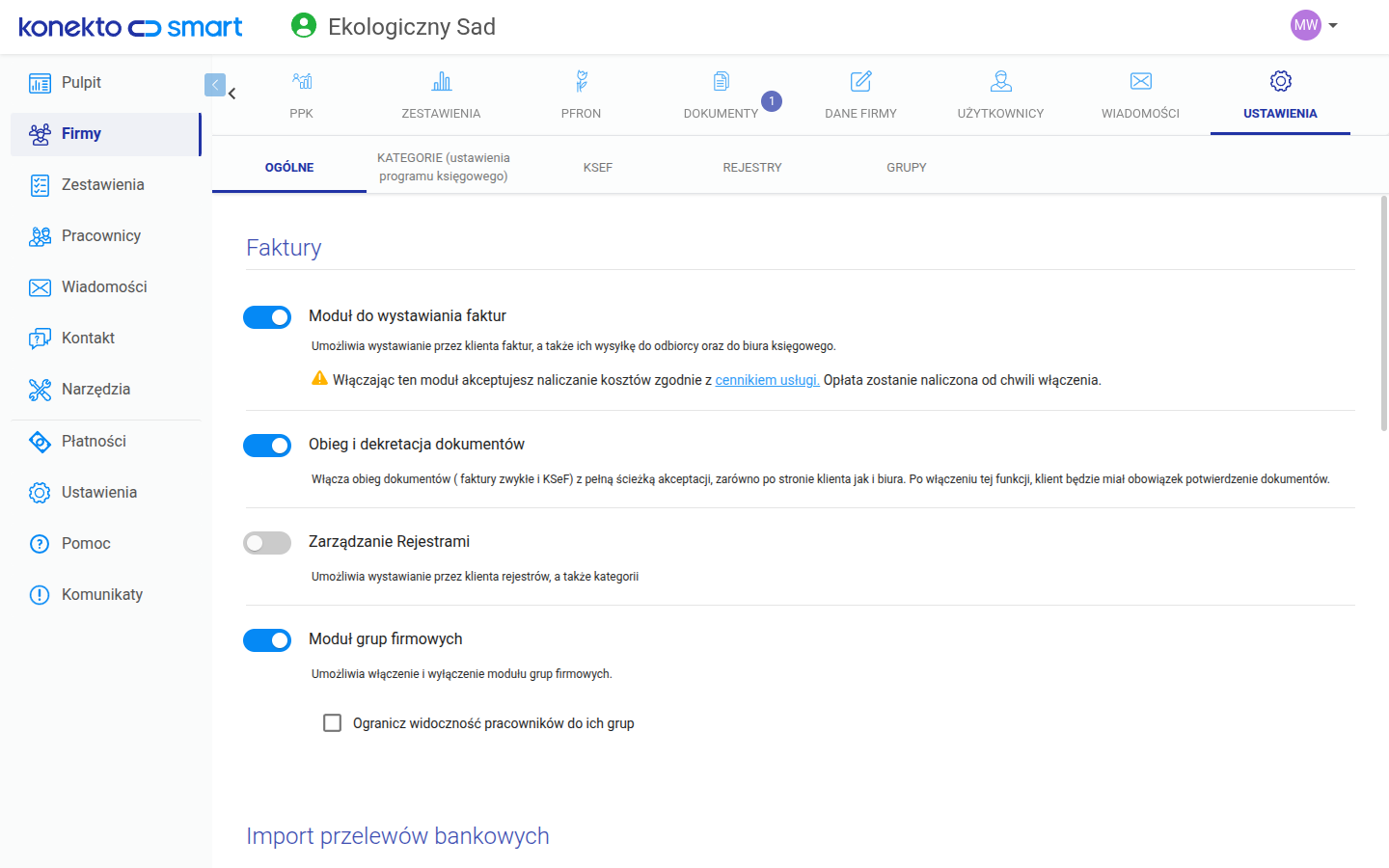Click the Pracownicy people icon in sidebar
1389x868 pixels.
(40, 236)
